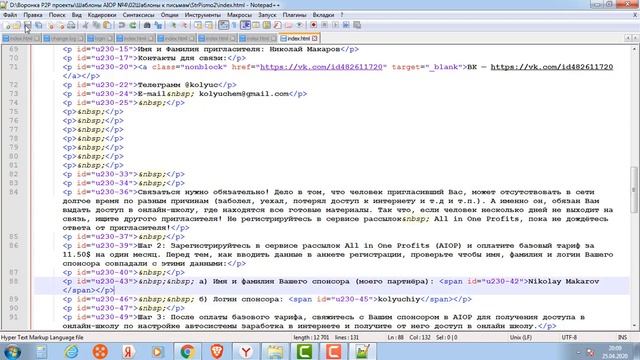Show the Document Map panel icon
640x360 pixels.
267,25
